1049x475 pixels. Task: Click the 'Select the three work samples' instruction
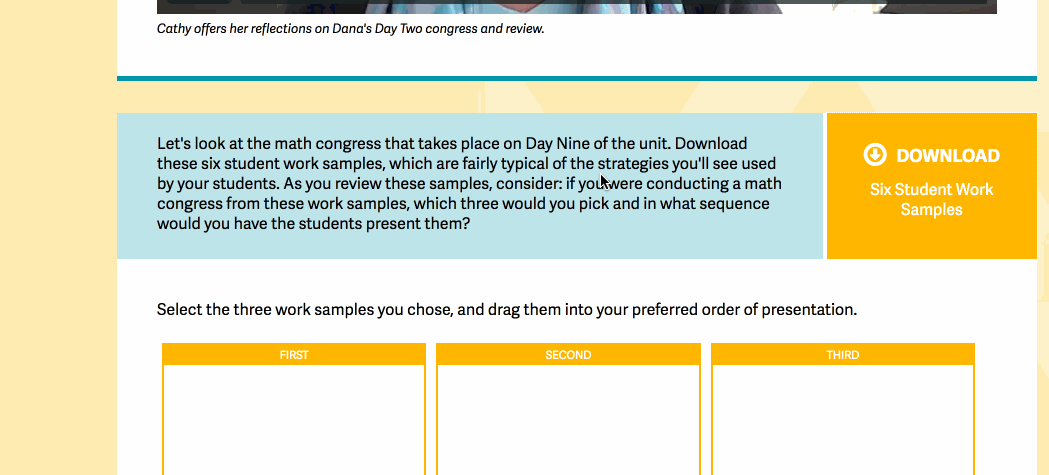pos(506,310)
